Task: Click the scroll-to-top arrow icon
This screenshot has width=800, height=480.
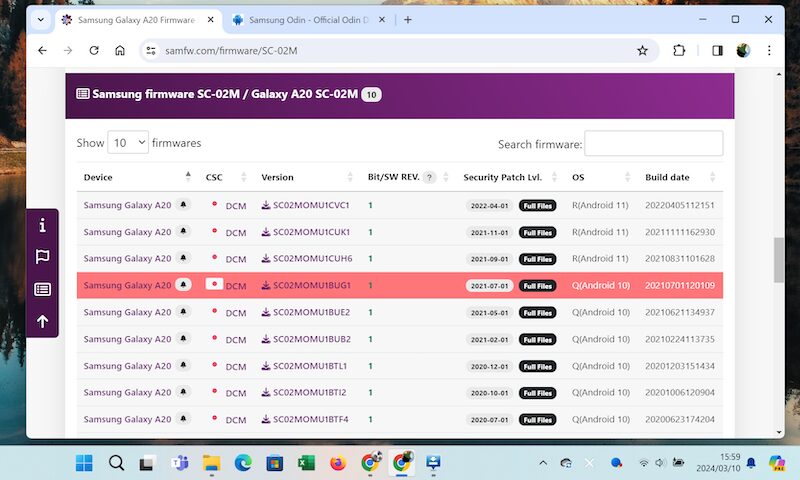Action: 42,321
